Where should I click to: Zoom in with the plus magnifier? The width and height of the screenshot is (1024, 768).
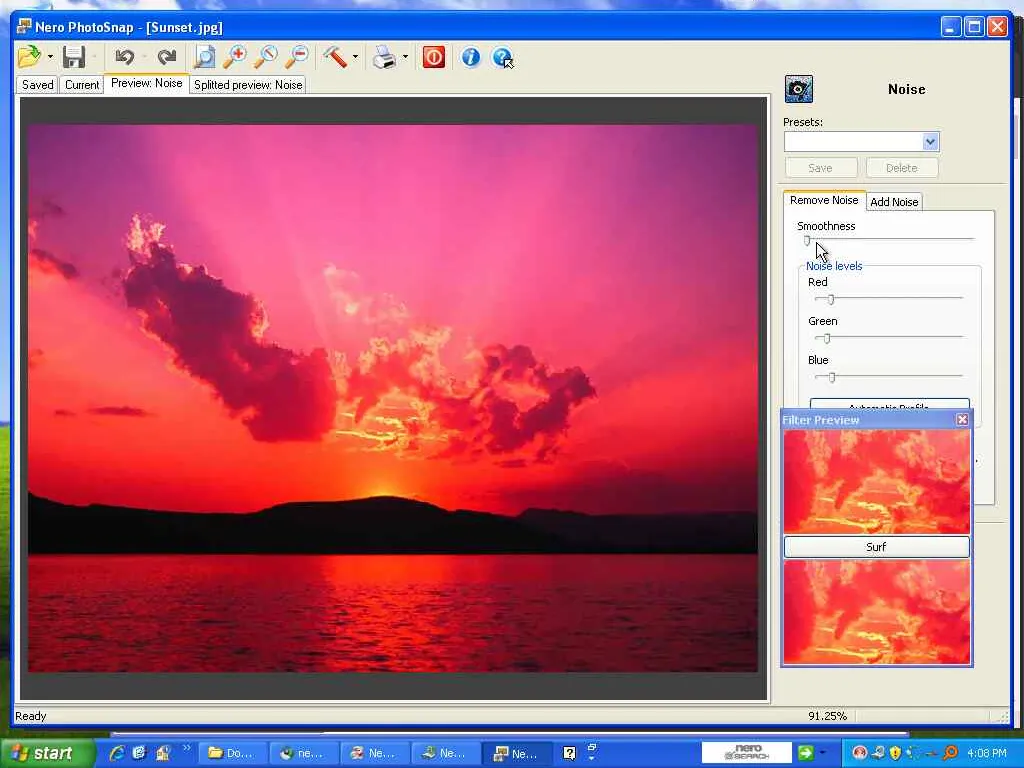point(235,57)
